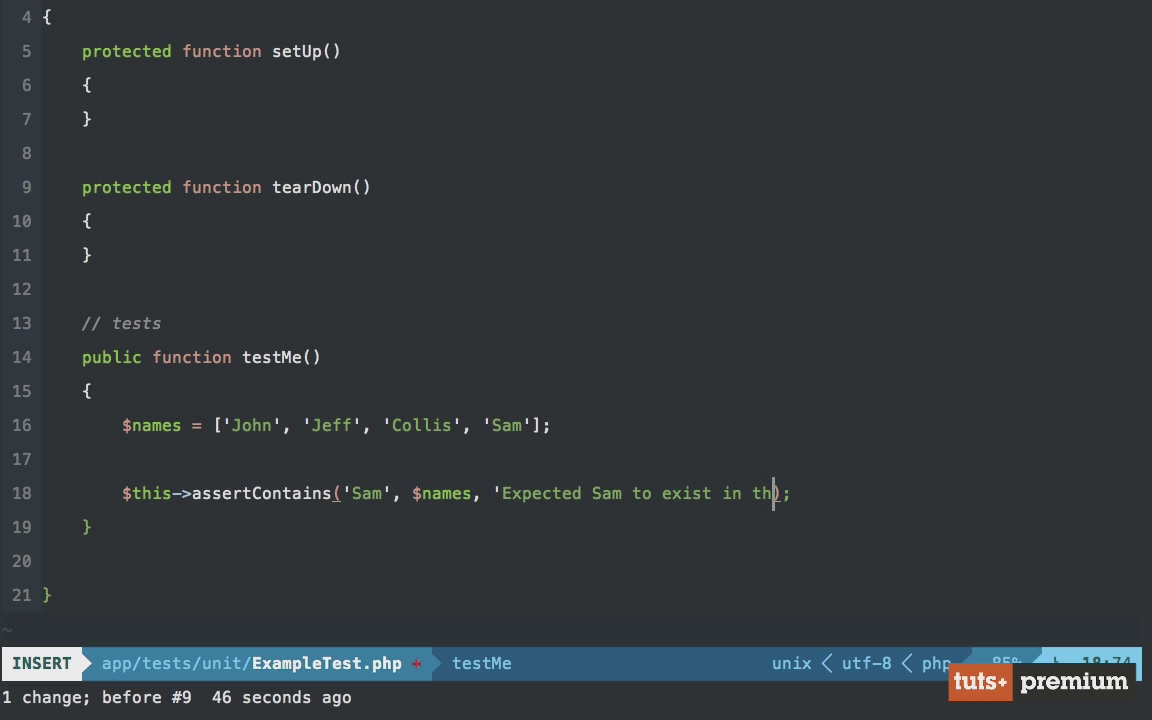
Task: Click the red modified marker after ExampleTest.php
Action: point(417,663)
